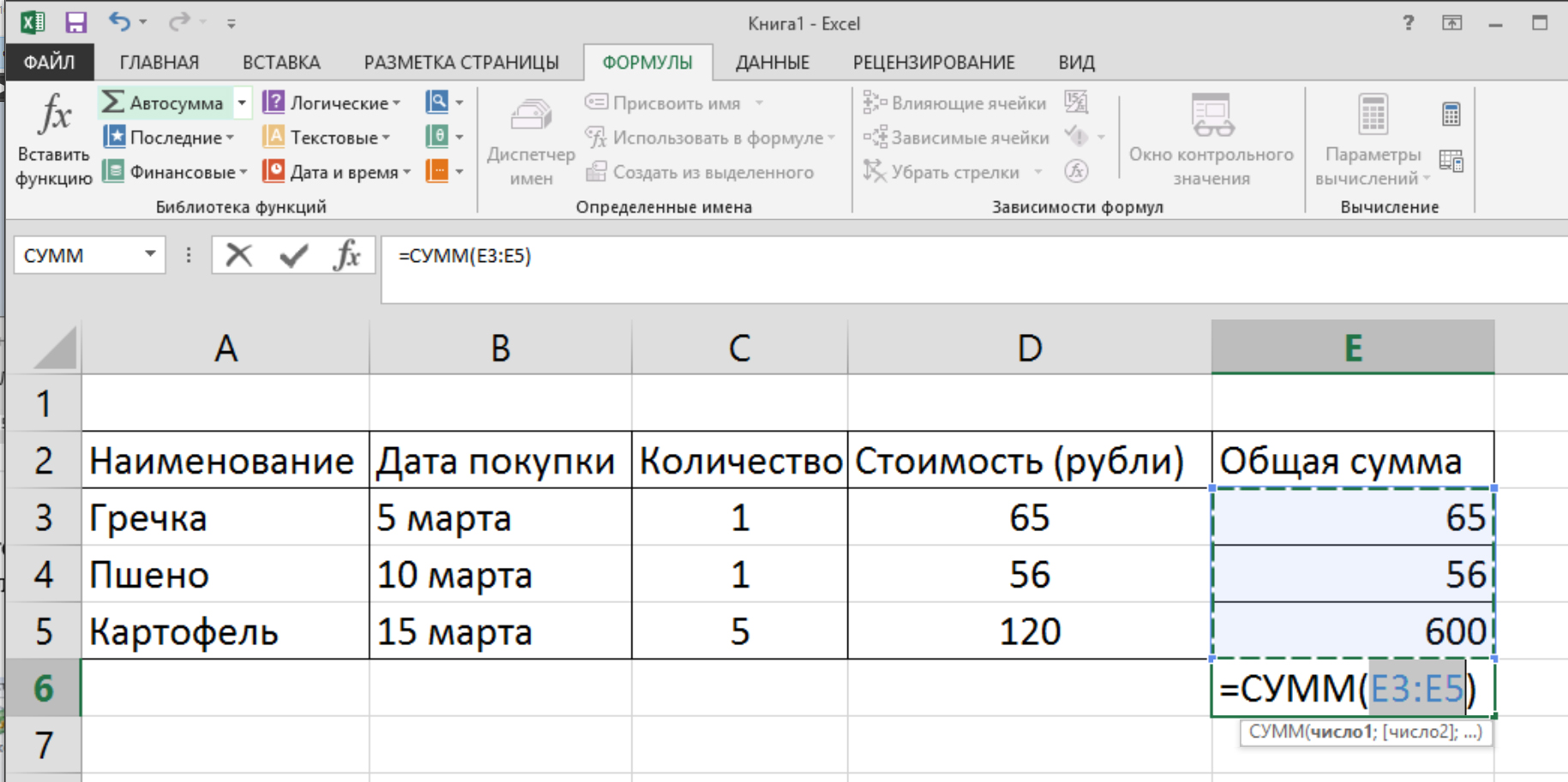Click Зависимые ячейки
The height and width of the screenshot is (782, 1568).
(x=956, y=137)
